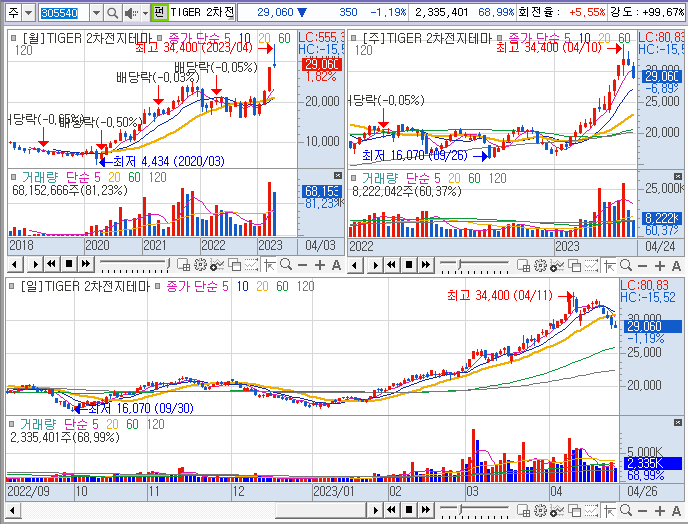Open the dropdown arrow beside speaker icon
Viewport: 688px width, 524px height.
(145, 13)
